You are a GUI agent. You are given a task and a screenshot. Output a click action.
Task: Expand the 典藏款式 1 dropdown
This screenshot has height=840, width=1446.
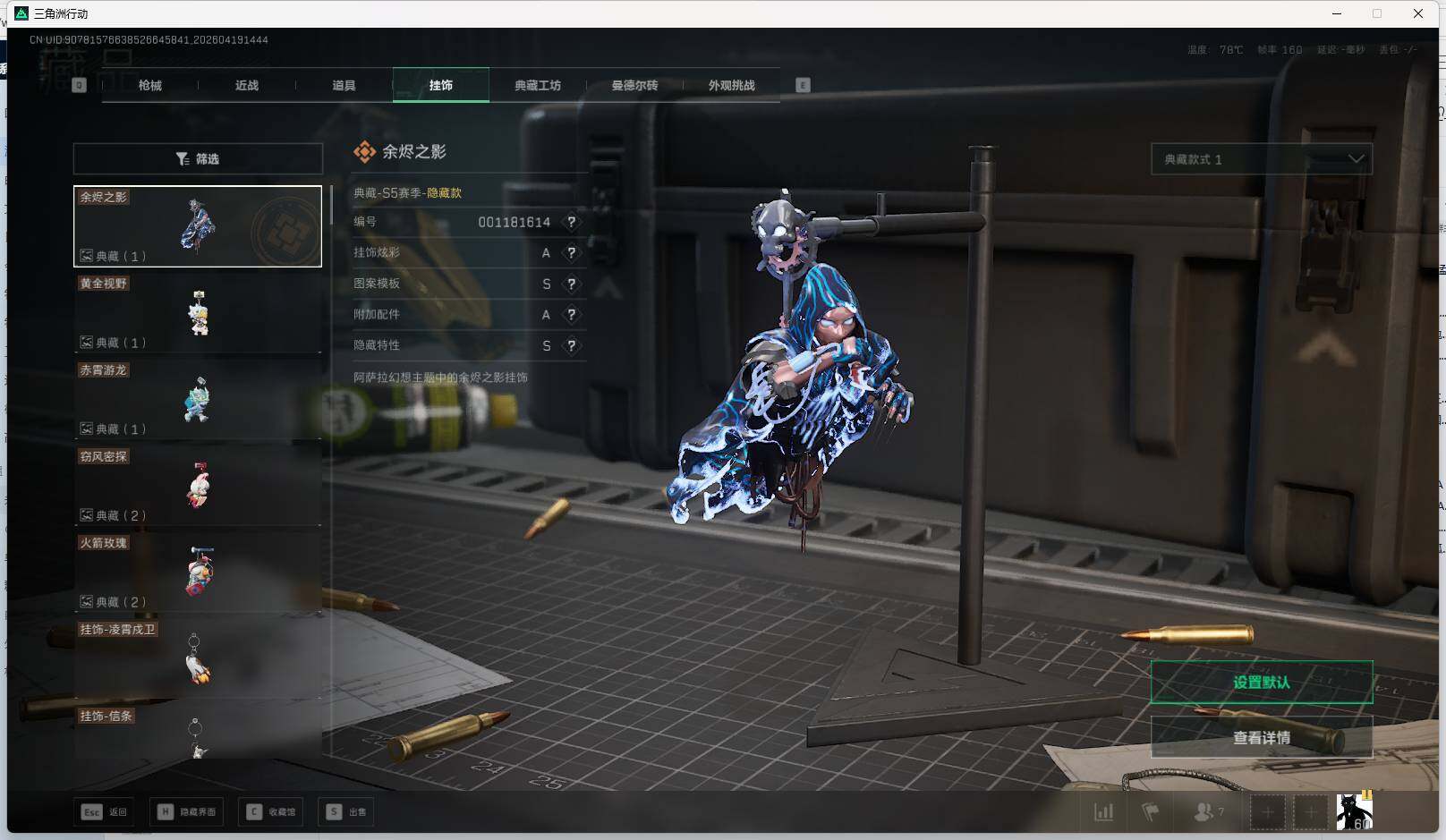pos(1261,159)
